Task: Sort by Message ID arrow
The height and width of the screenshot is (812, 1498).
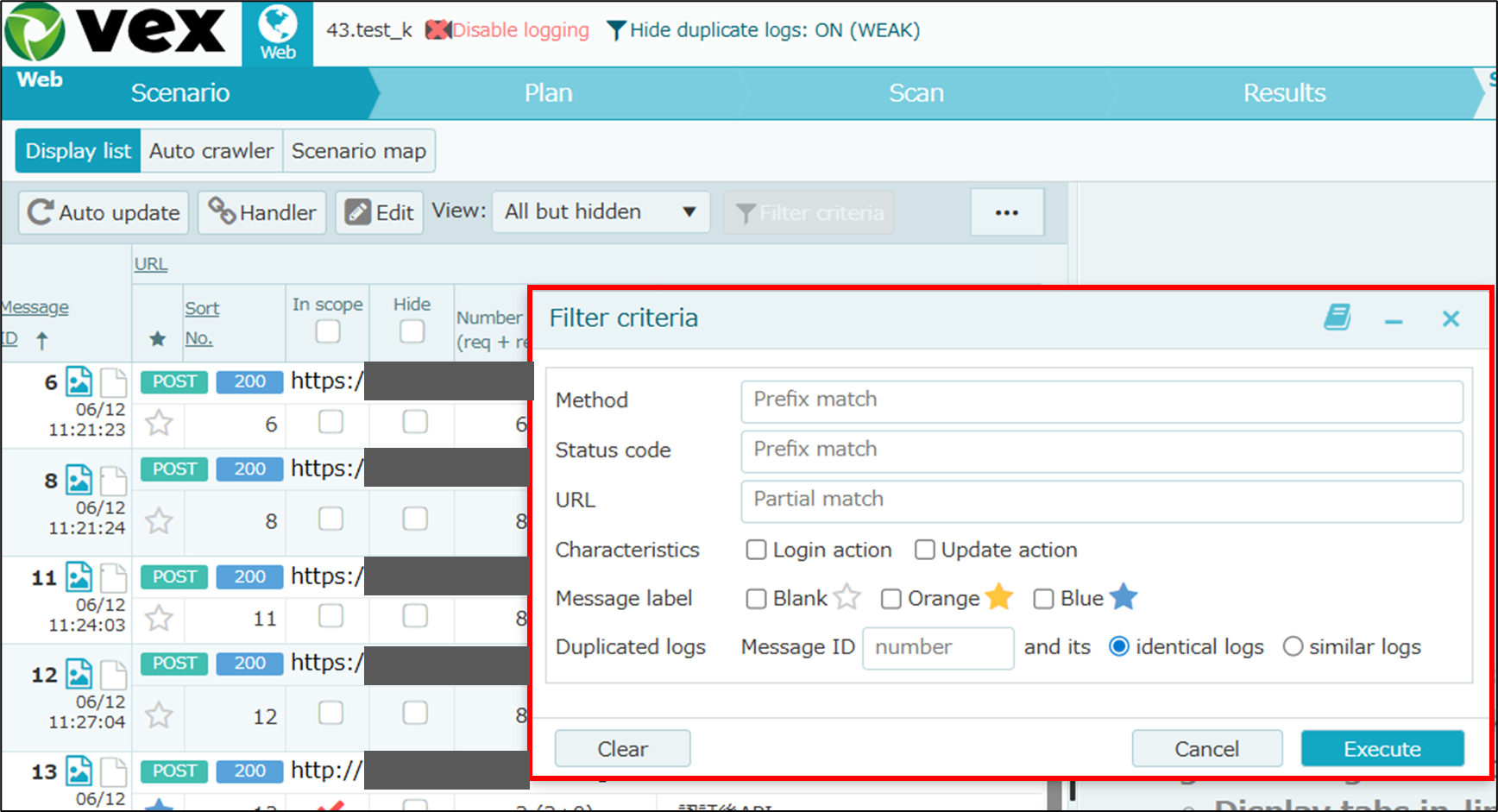Action: [x=41, y=341]
